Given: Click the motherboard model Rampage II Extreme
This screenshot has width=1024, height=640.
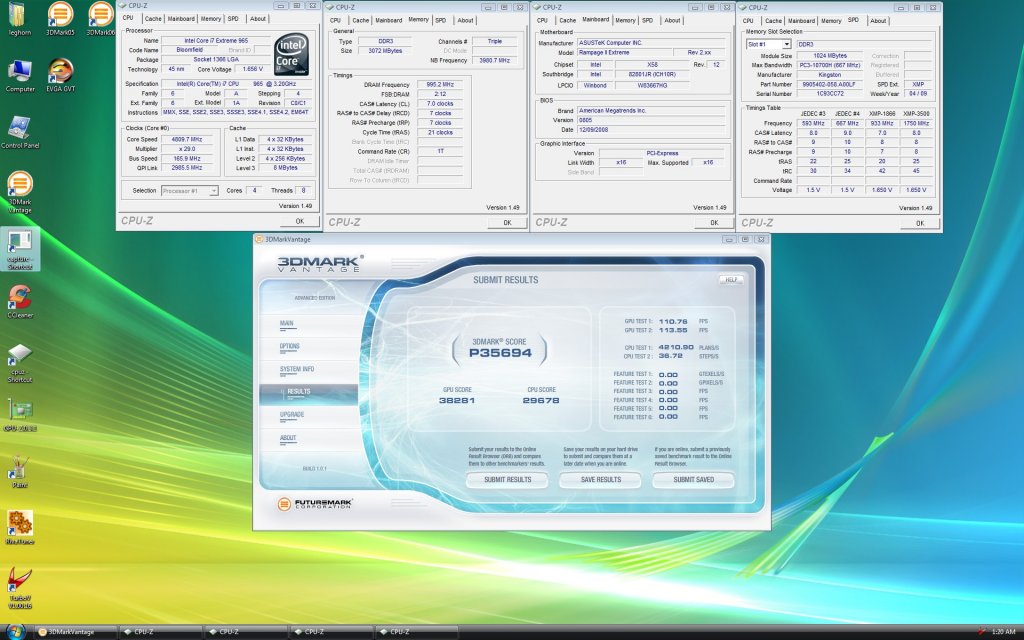Looking at the screenshot, I should [x=625, y=52].
